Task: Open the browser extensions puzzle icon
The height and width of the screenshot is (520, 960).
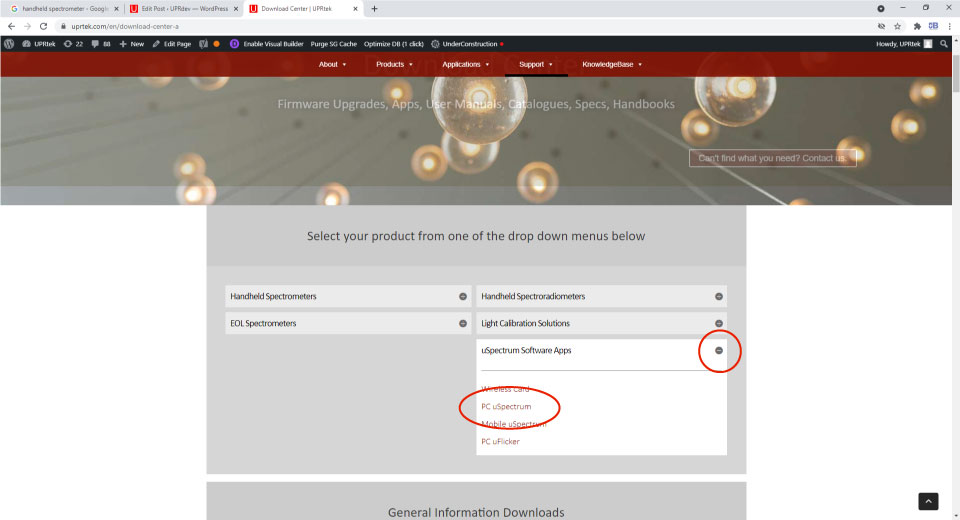Action: tap(917, 26)
